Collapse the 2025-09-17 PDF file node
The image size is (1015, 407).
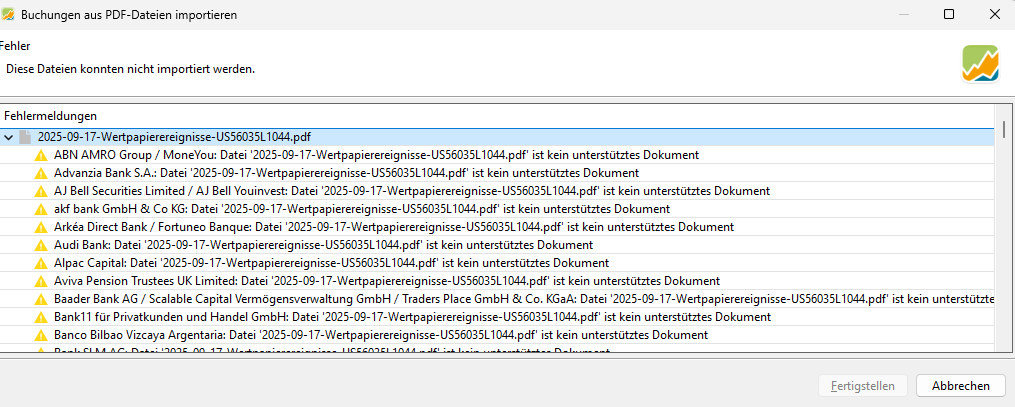[x=9, y=137]
